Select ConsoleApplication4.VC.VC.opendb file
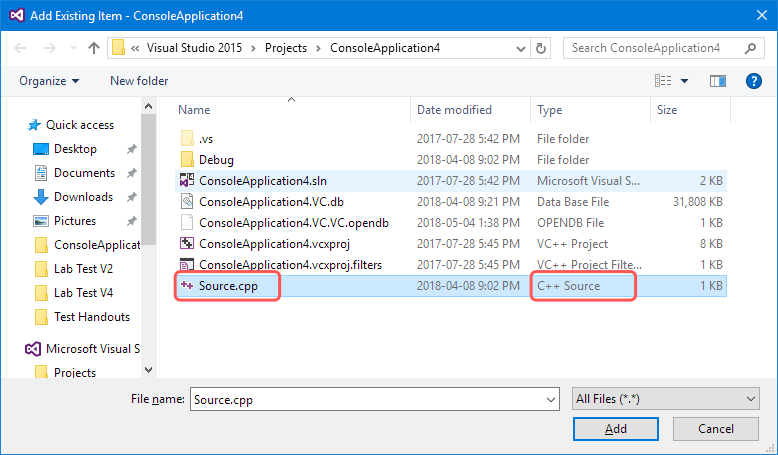 [294, 223]
